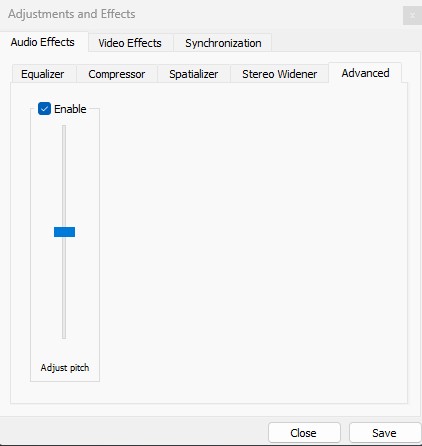
Task: Open the Equalizer sub-tab
Action: point(43,74)
